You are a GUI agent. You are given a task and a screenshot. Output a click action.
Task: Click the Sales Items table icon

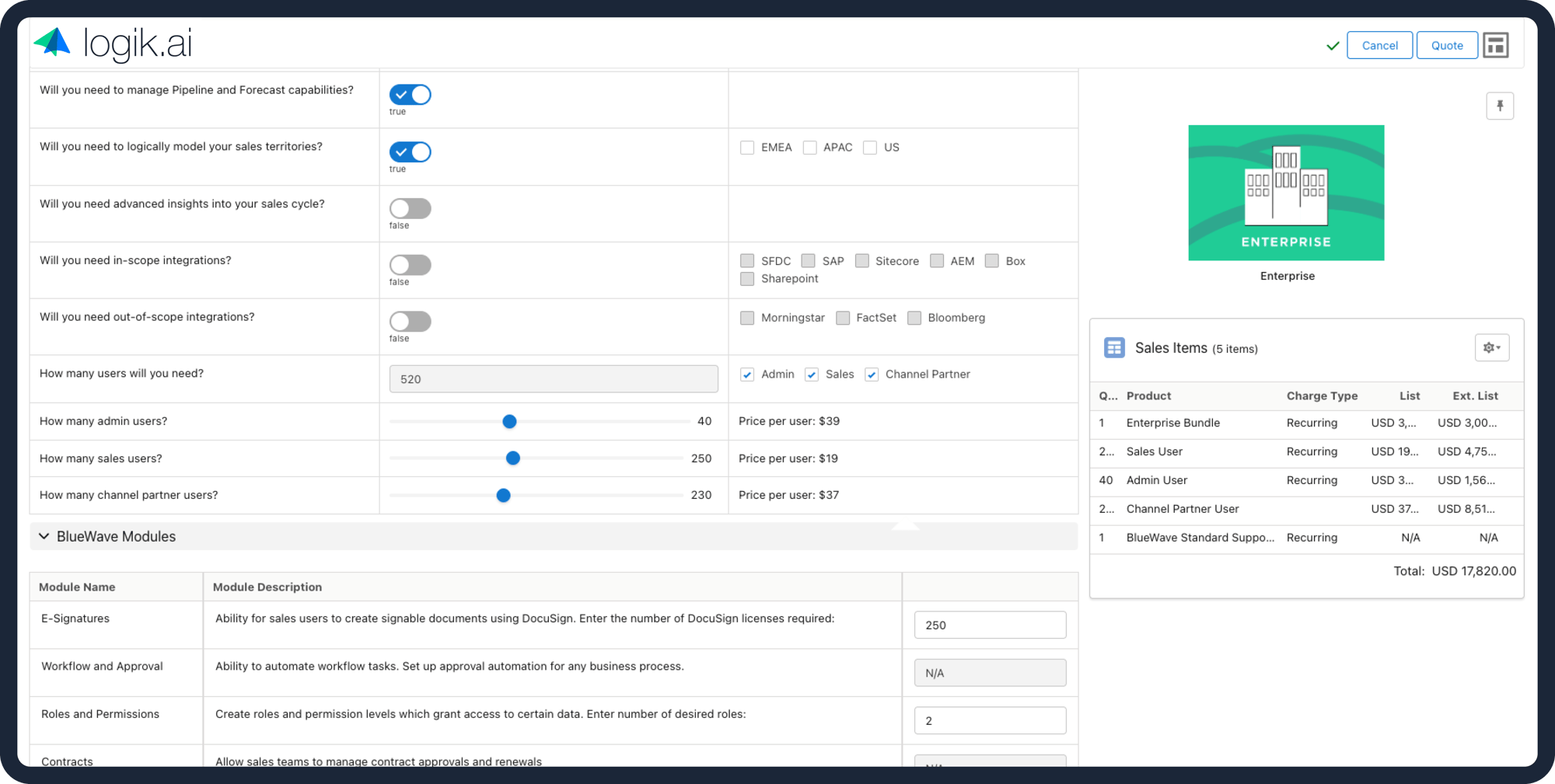coord(1114,347)
